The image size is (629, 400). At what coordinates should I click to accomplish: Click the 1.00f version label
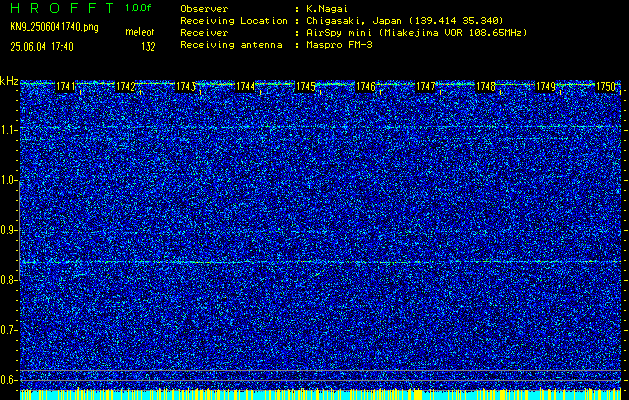(138, 8)
